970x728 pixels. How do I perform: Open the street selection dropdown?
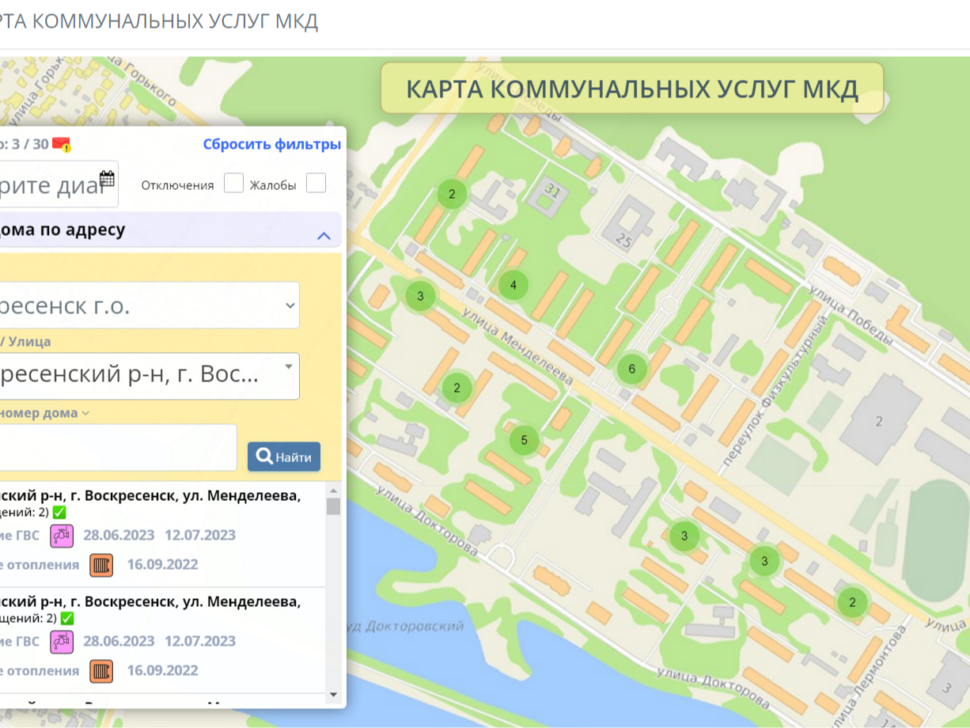150,376
